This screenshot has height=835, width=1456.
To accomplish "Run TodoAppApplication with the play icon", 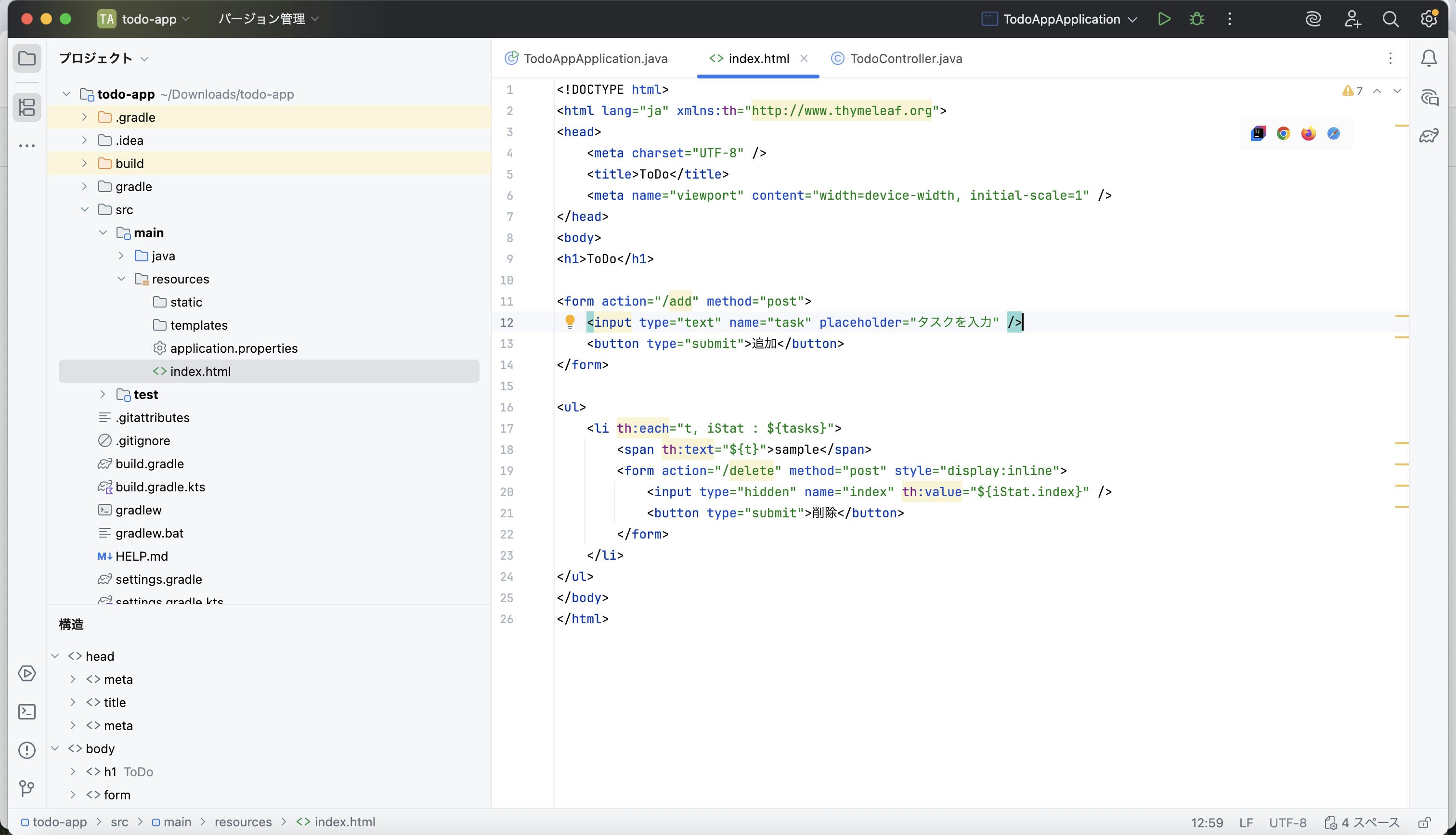I will coord(1163,19).
